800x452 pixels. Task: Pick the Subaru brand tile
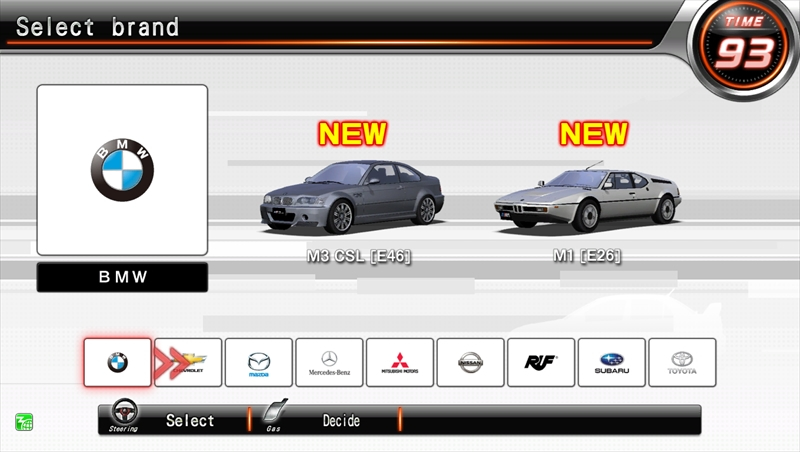[x=612, y=362]
